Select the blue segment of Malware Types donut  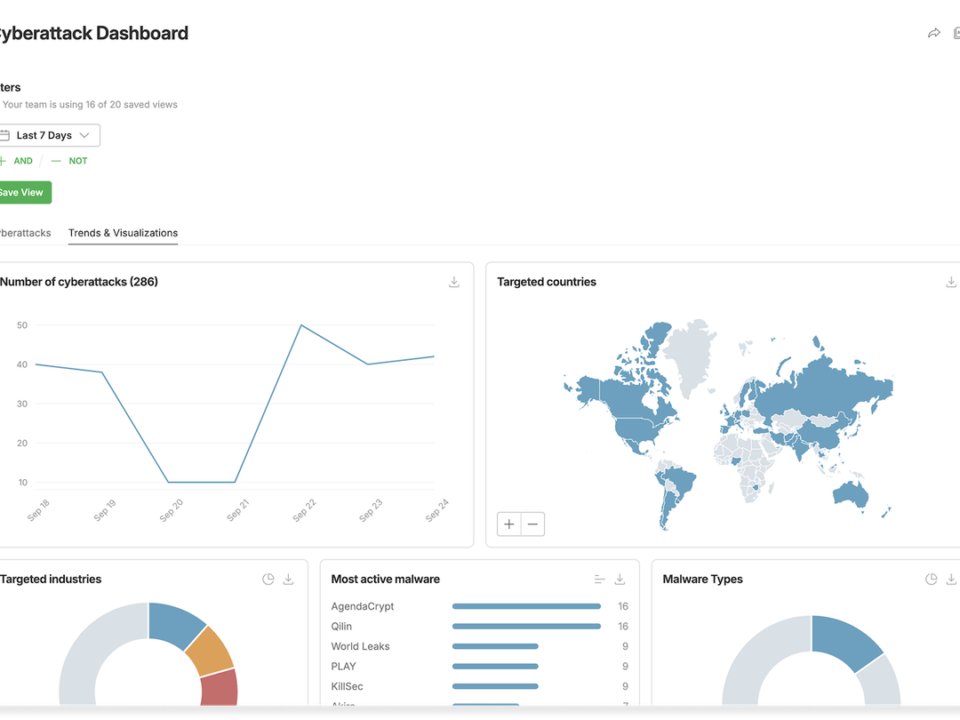846,642
